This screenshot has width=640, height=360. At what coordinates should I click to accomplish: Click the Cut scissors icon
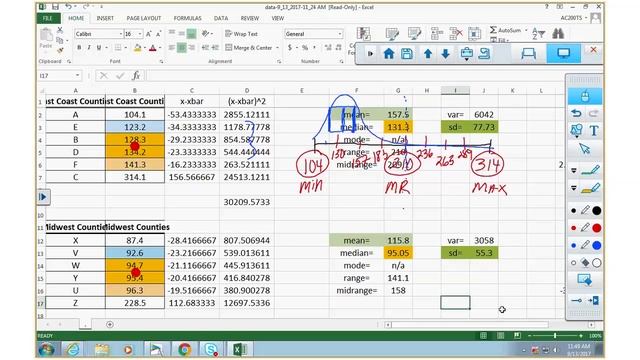pyautogui.click(x=60, y=30)
